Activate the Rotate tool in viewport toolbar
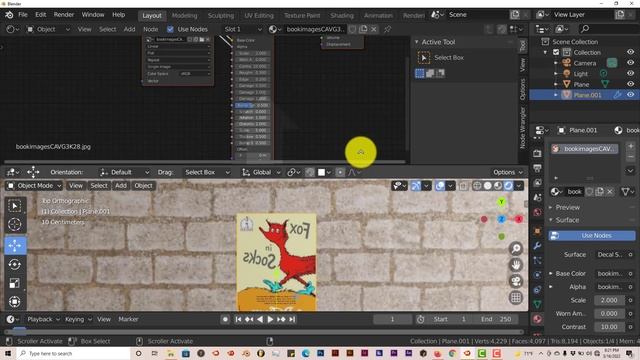Viewport: 640px width, 360px height. pyautogui.click(x=15, y=264)
